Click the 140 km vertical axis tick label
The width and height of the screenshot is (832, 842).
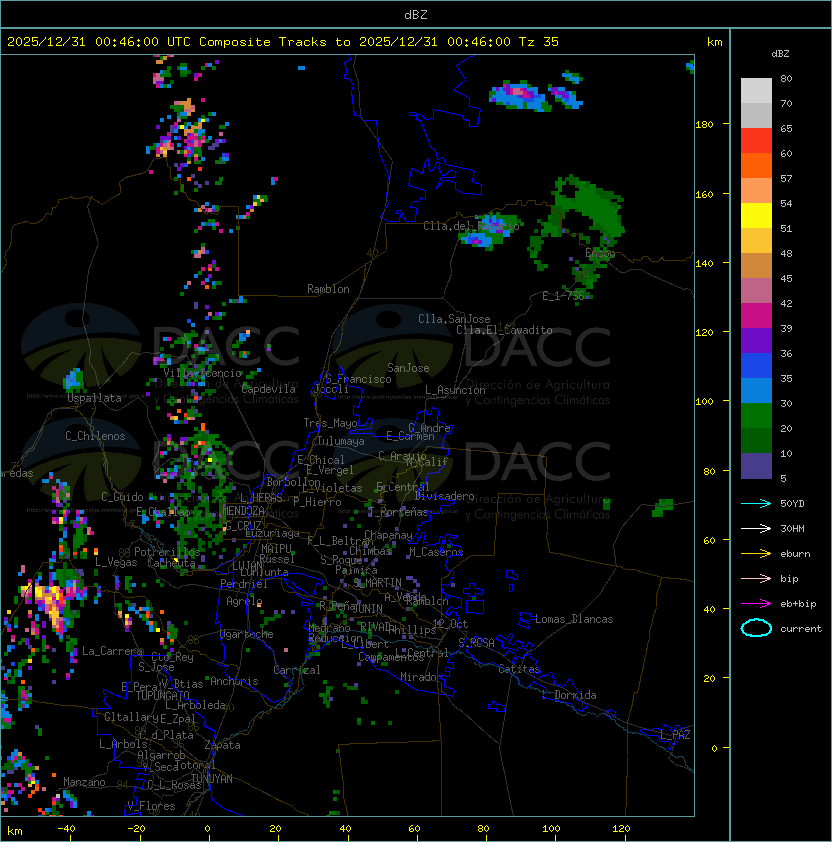point(704,264)
